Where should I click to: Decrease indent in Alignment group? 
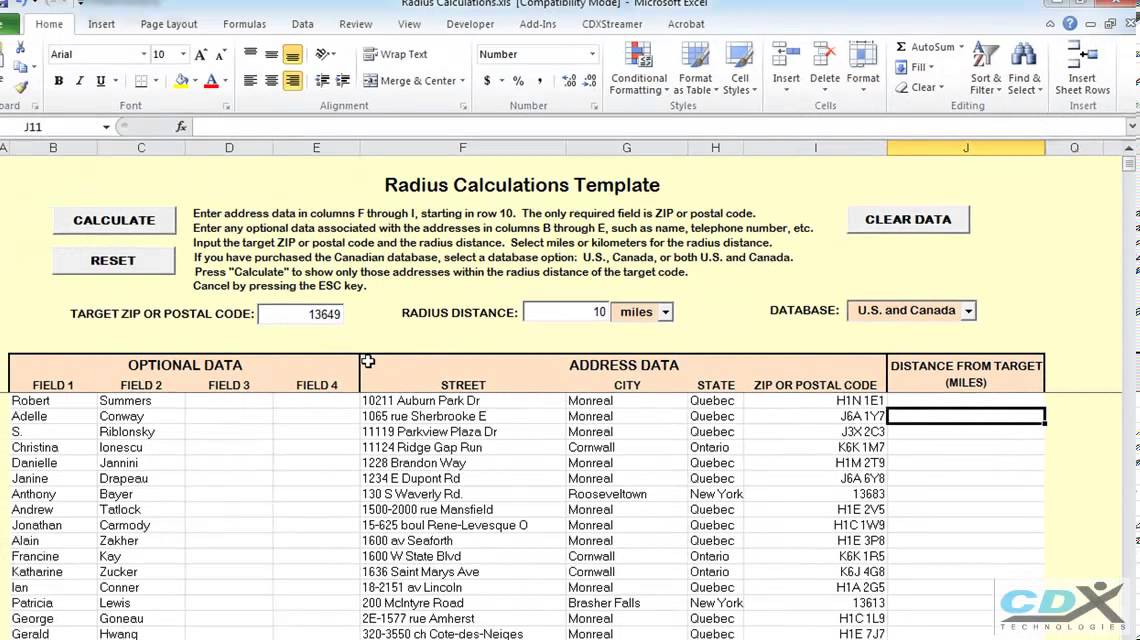pos(322,81)
